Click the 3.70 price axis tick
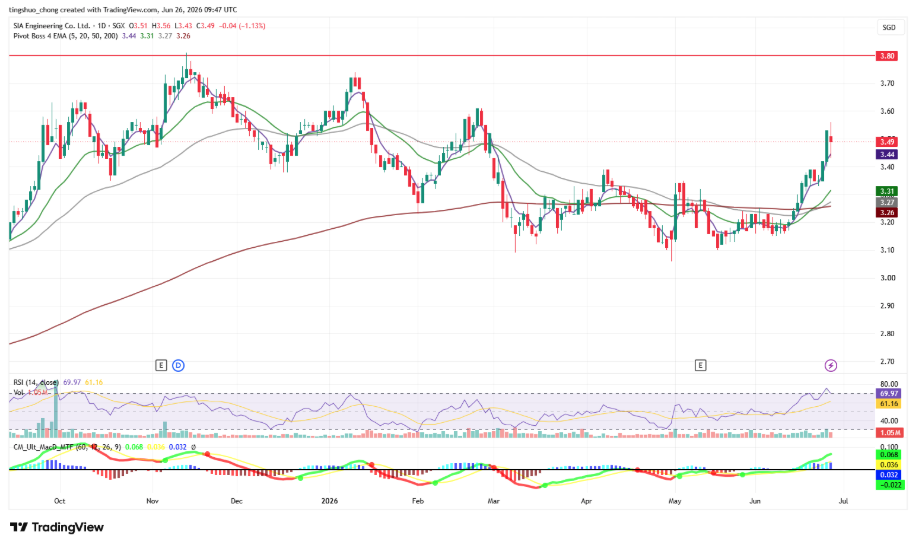 point(887,83)
